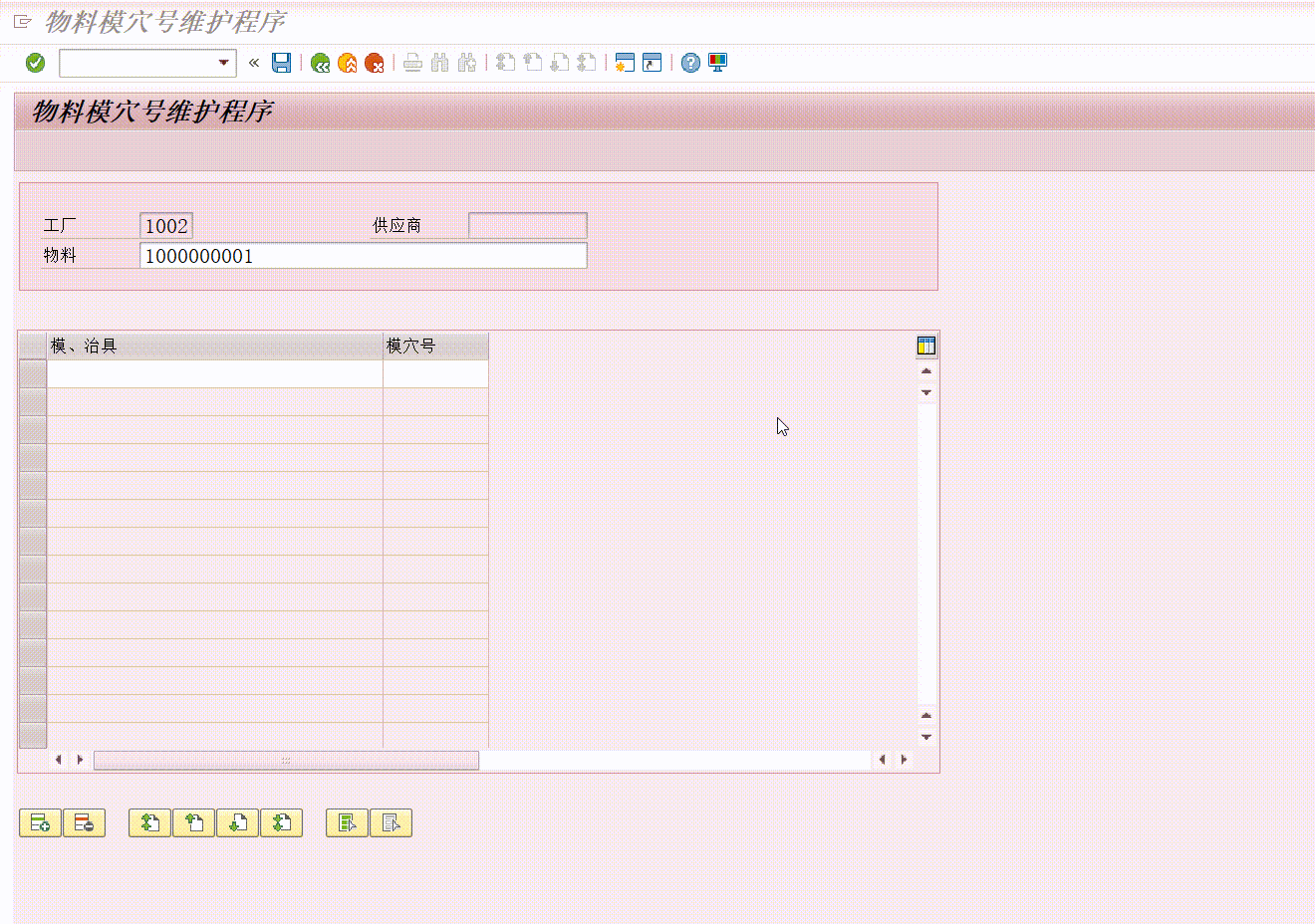Go to next page with bottom button
Image resolution: width=1315 pixels, height=924 pixels.
(x=237, y=823)
